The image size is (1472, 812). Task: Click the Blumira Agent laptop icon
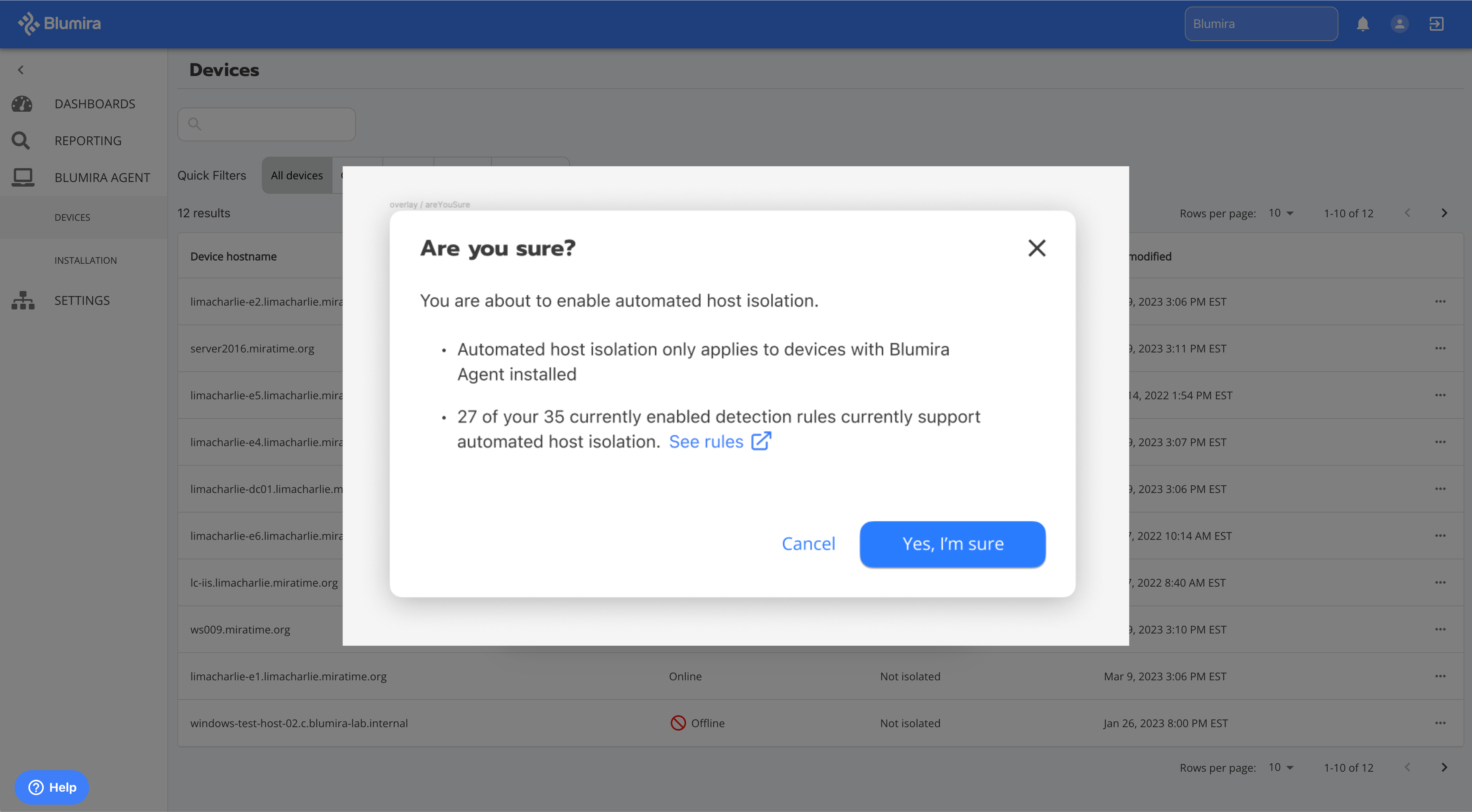pos(23,177)
